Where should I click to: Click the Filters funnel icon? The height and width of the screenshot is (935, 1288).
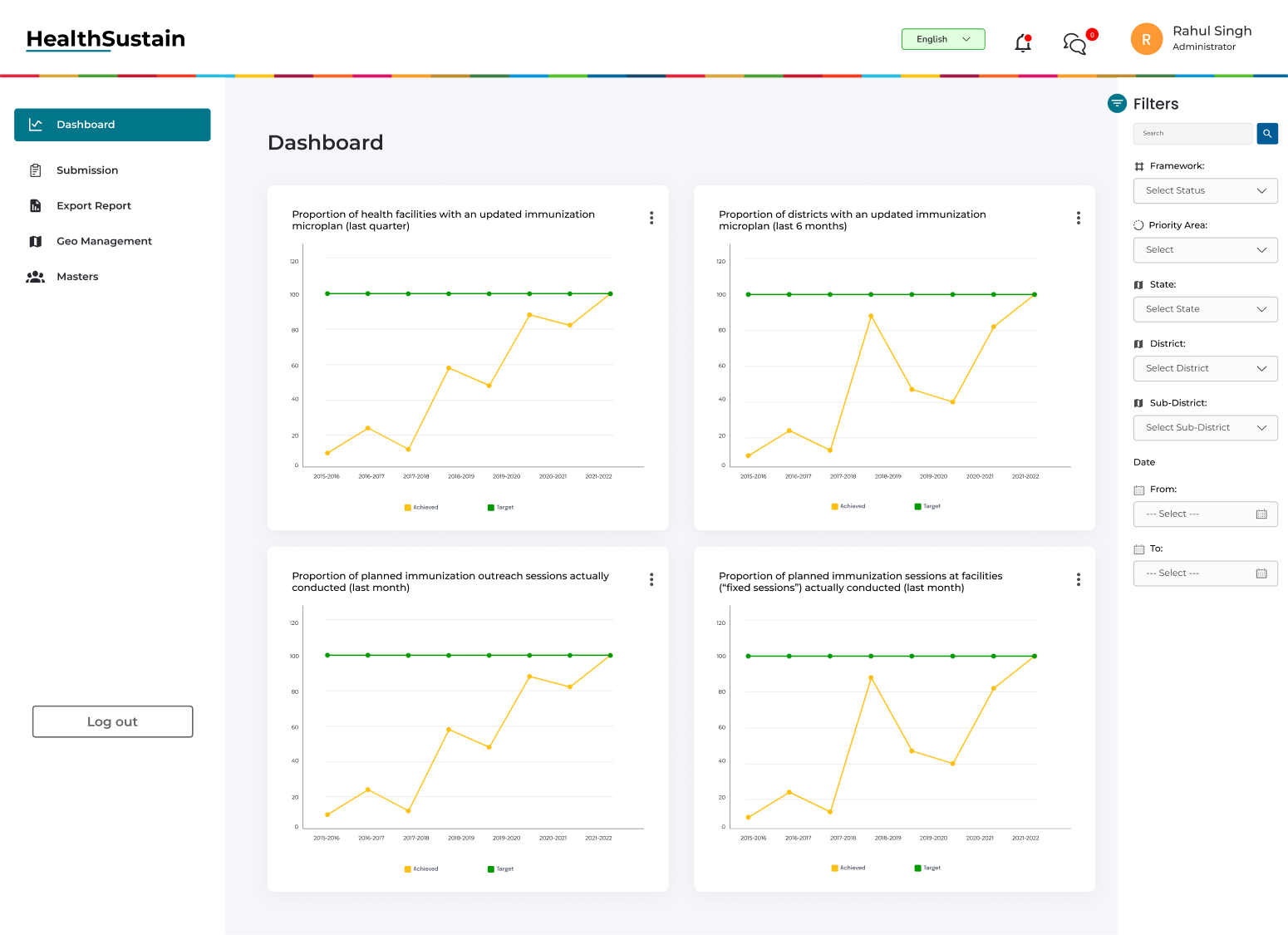click(x=1117, y=103)
